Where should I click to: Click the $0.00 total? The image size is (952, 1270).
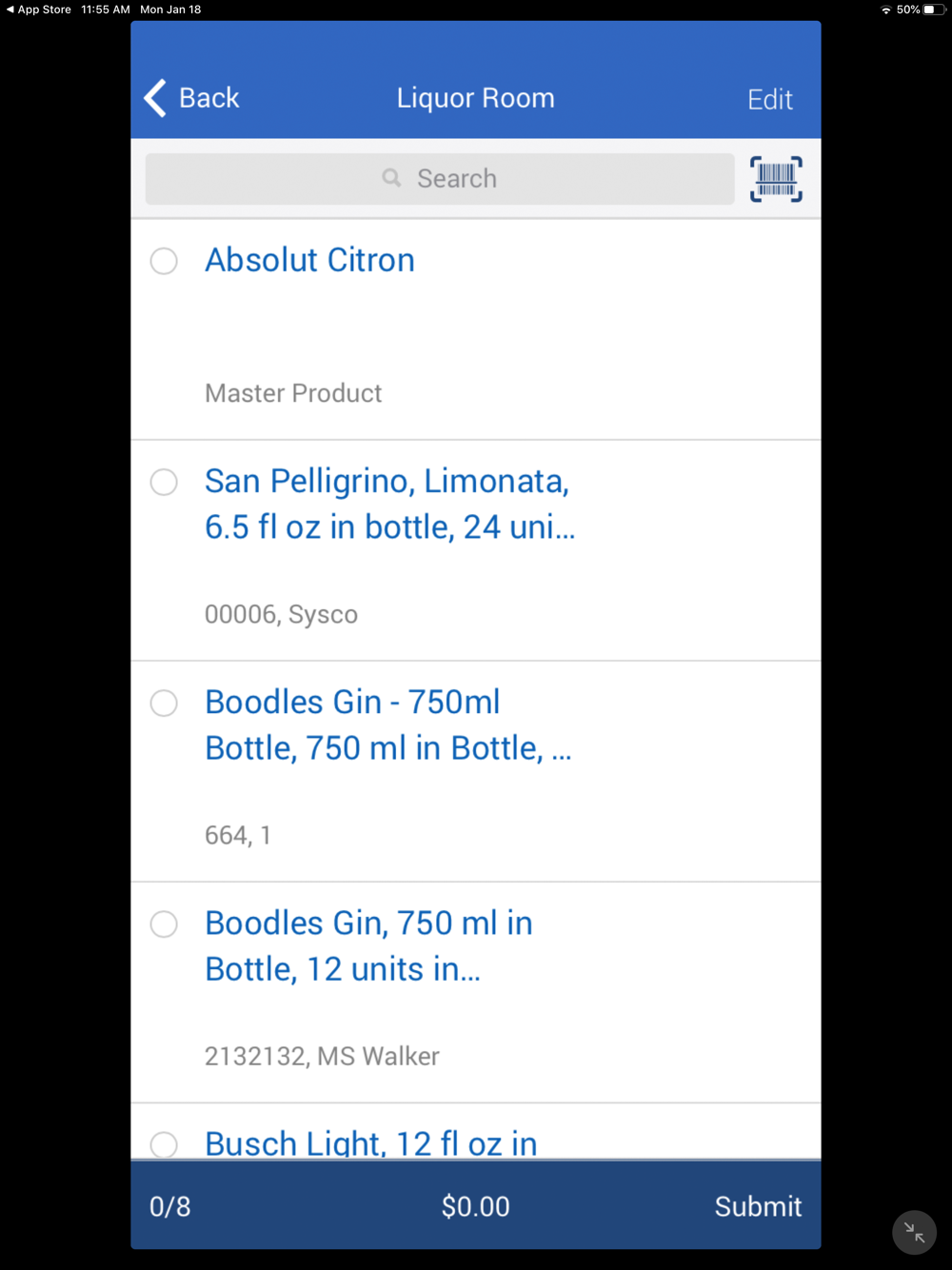pyautogui.click(x=475, y=1206)
